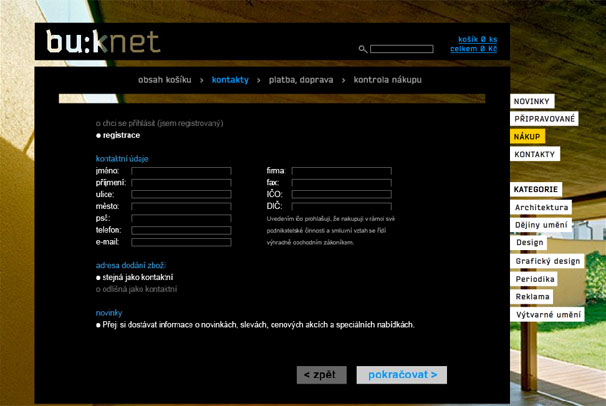The width and height of the screenshot is (606, 406).
Task: Browse the Architektura category
Action: tap(541, 207)
